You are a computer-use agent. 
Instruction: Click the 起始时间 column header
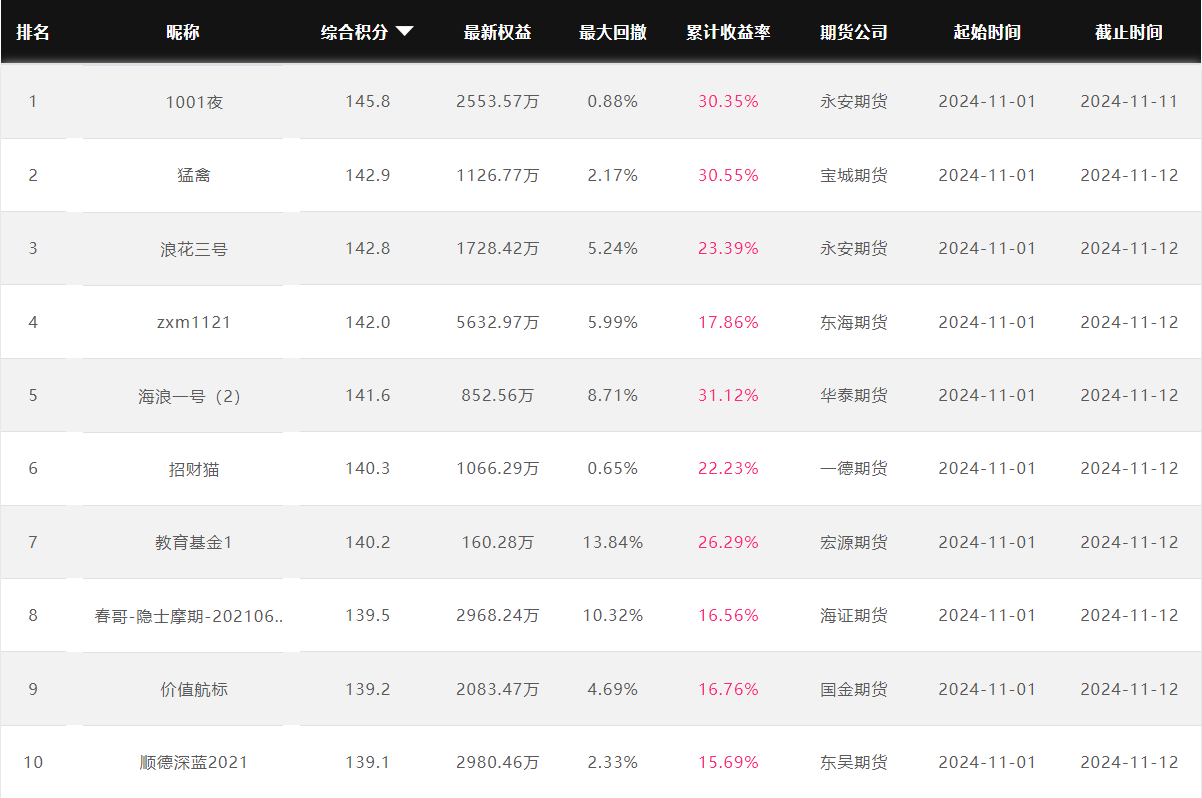pyautogui.click(x=987, y=32)
